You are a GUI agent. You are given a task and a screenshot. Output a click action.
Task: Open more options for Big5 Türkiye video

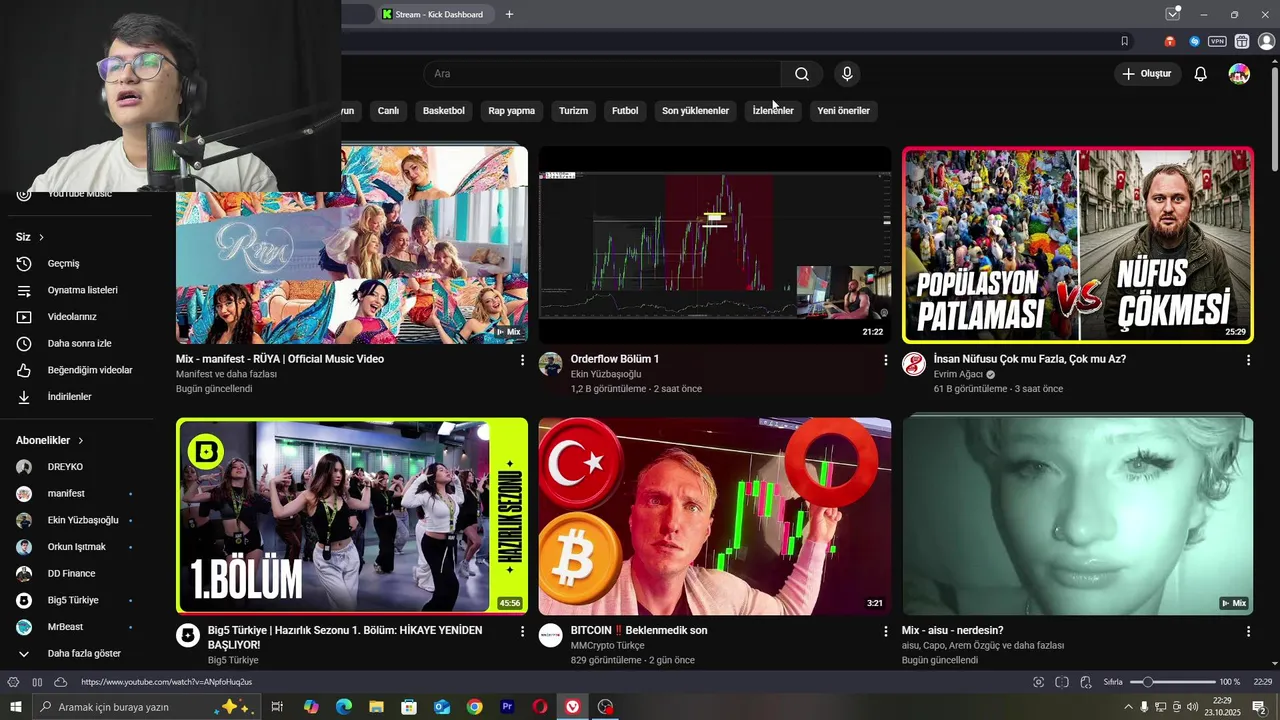tap(522, 632)
